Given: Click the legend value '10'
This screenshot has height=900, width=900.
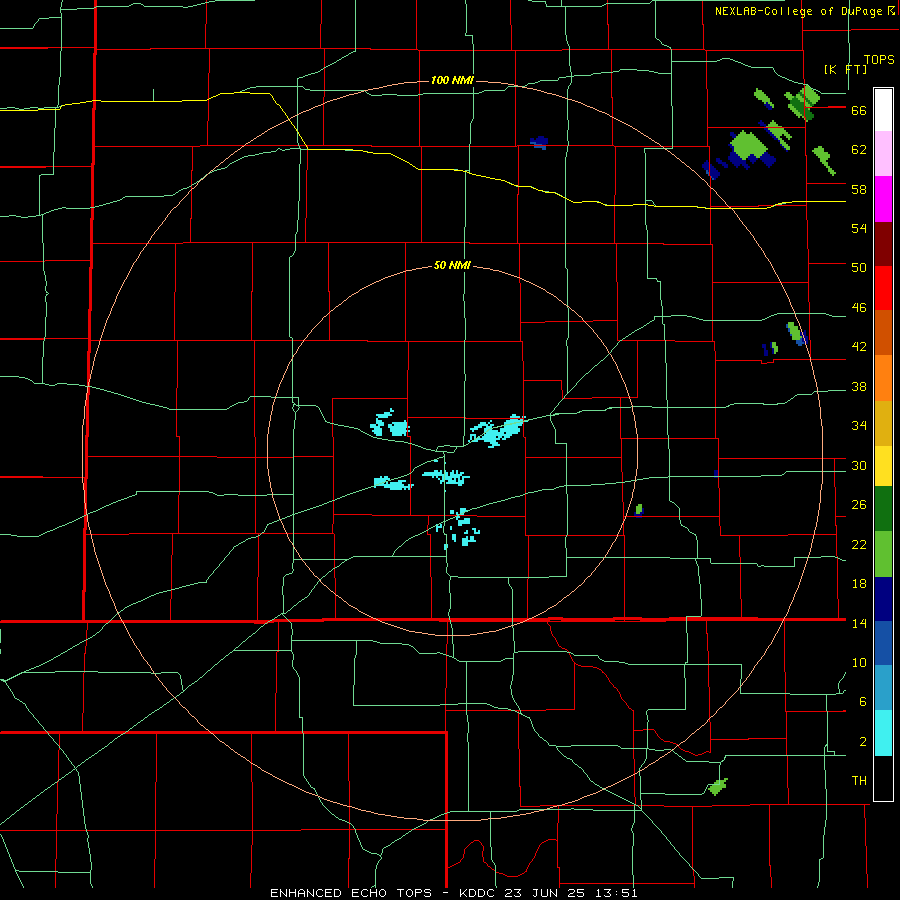Looking at the screenshot, I should (859, 663).
